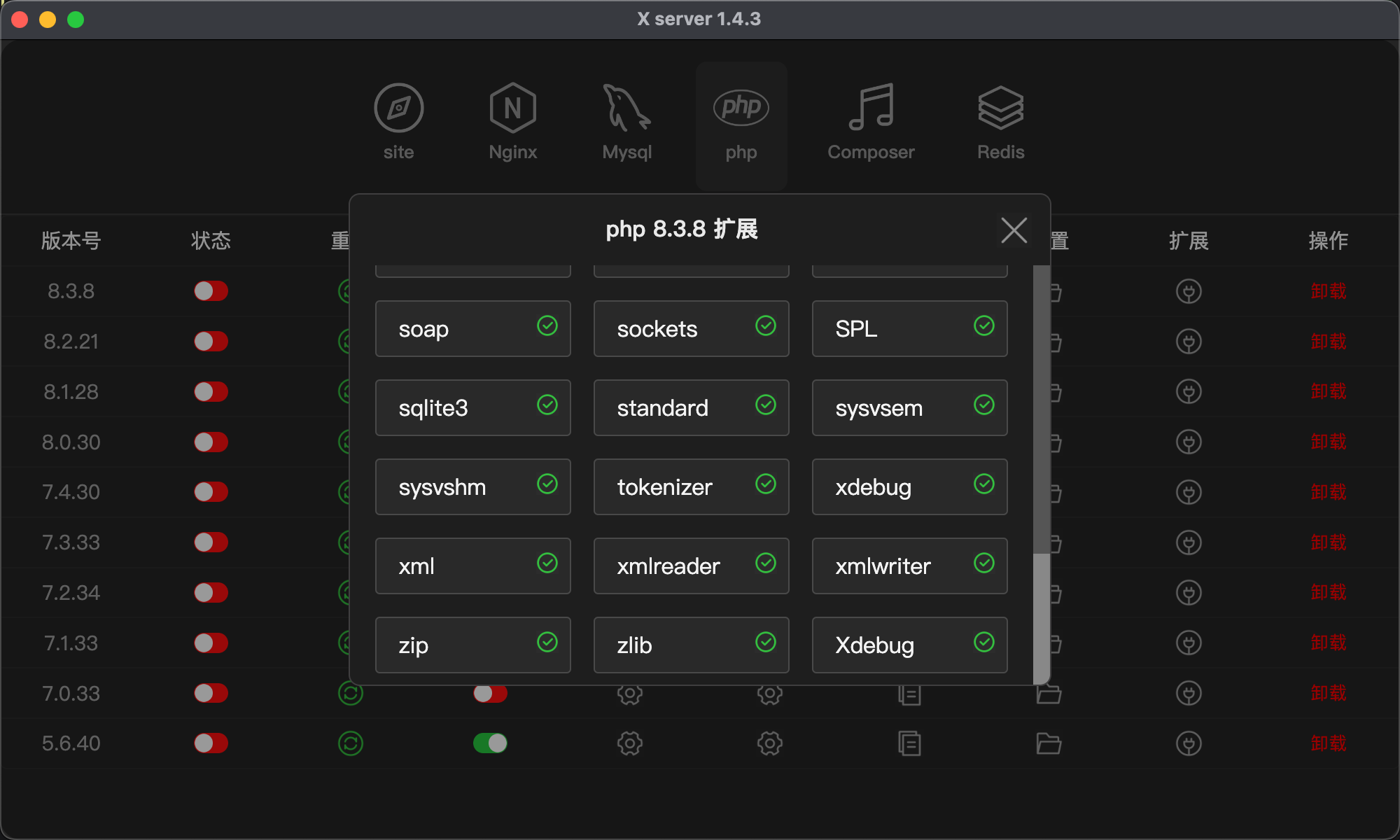Open extensions plug icon for PHP 7.2.34

tap(1189, 593)
